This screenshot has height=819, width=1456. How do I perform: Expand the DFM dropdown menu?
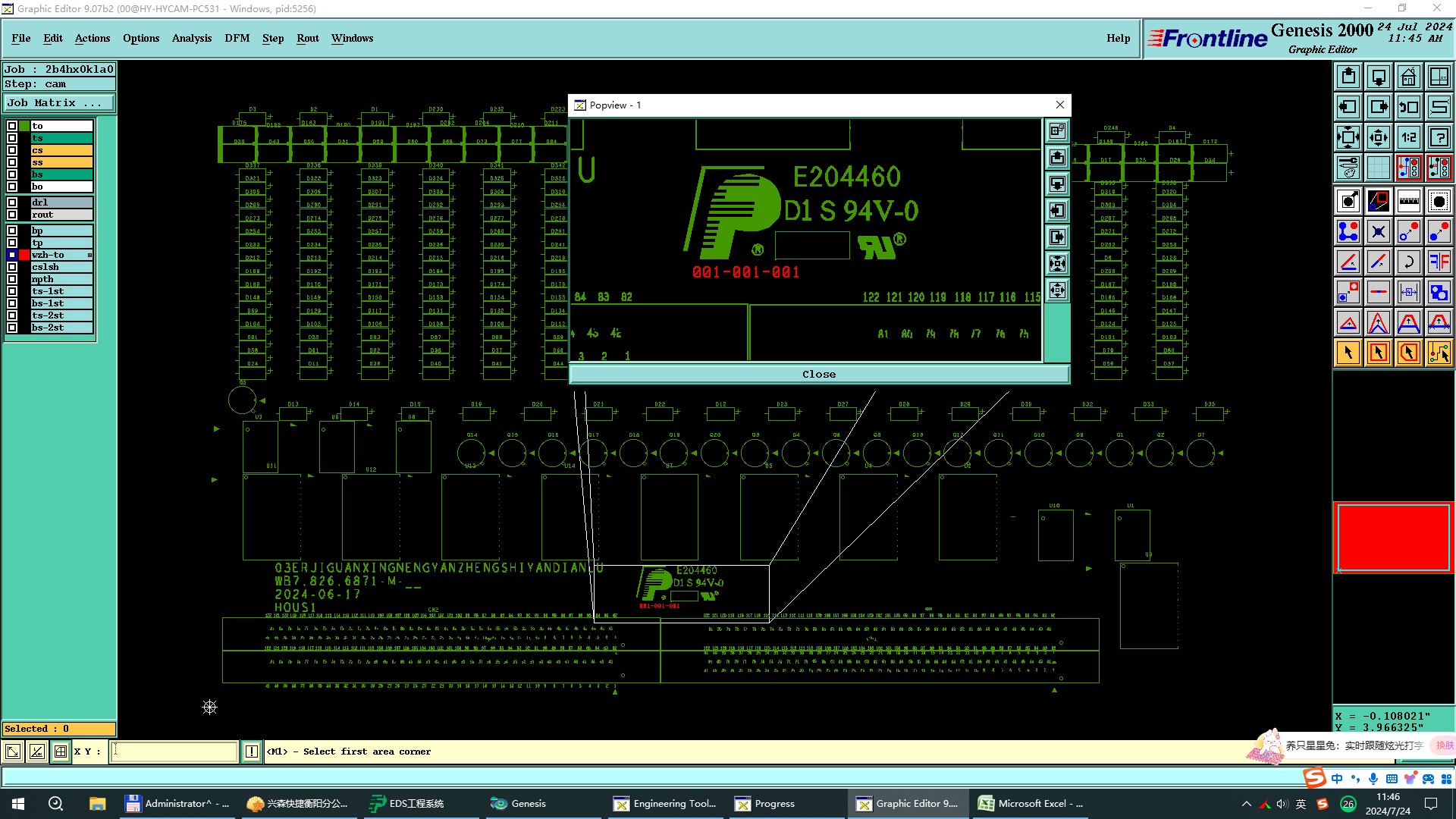pos(237,38)
